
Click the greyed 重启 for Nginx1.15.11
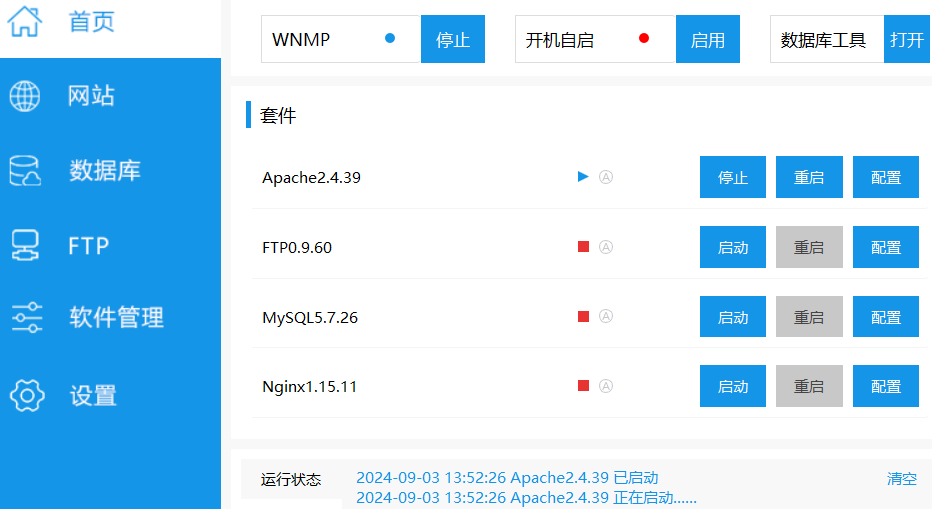[x=809, y=386]
